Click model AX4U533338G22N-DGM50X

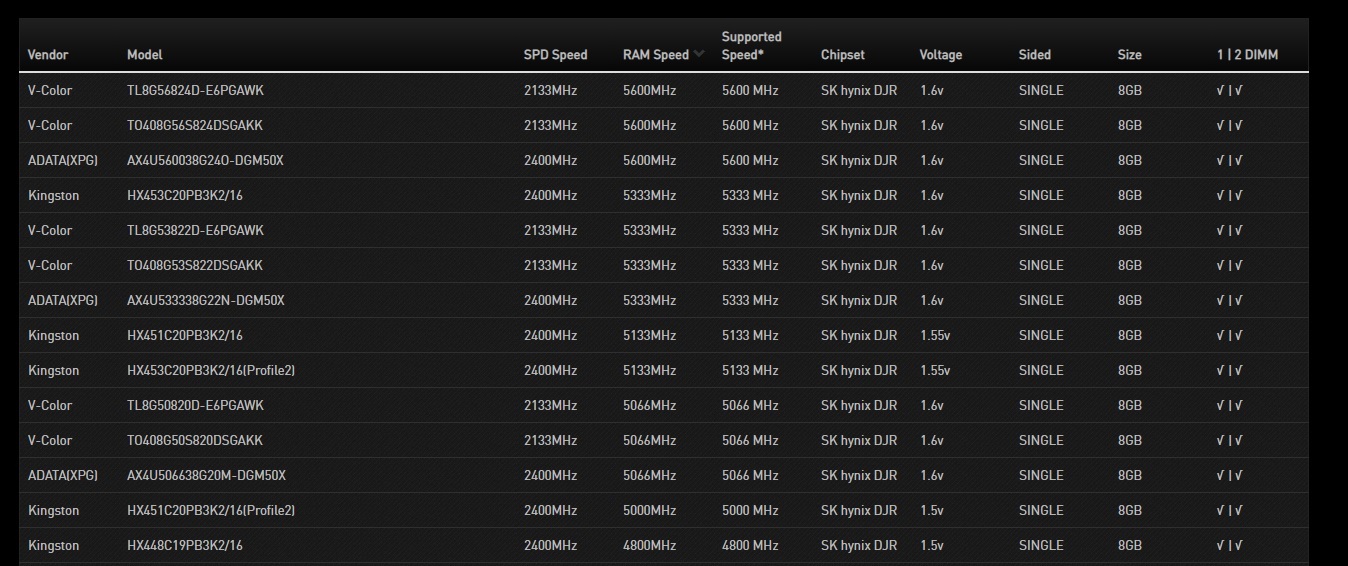tap(205, 300)
